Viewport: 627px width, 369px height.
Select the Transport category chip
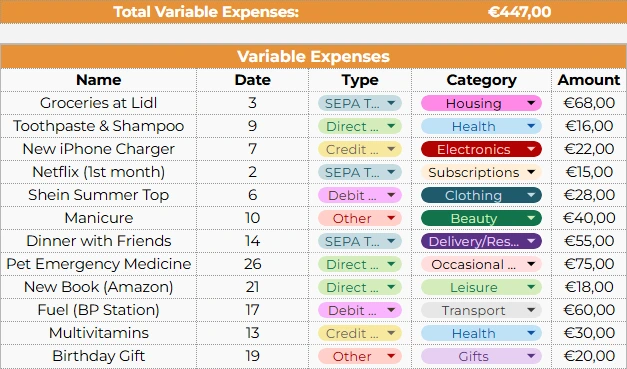[481, 310]
